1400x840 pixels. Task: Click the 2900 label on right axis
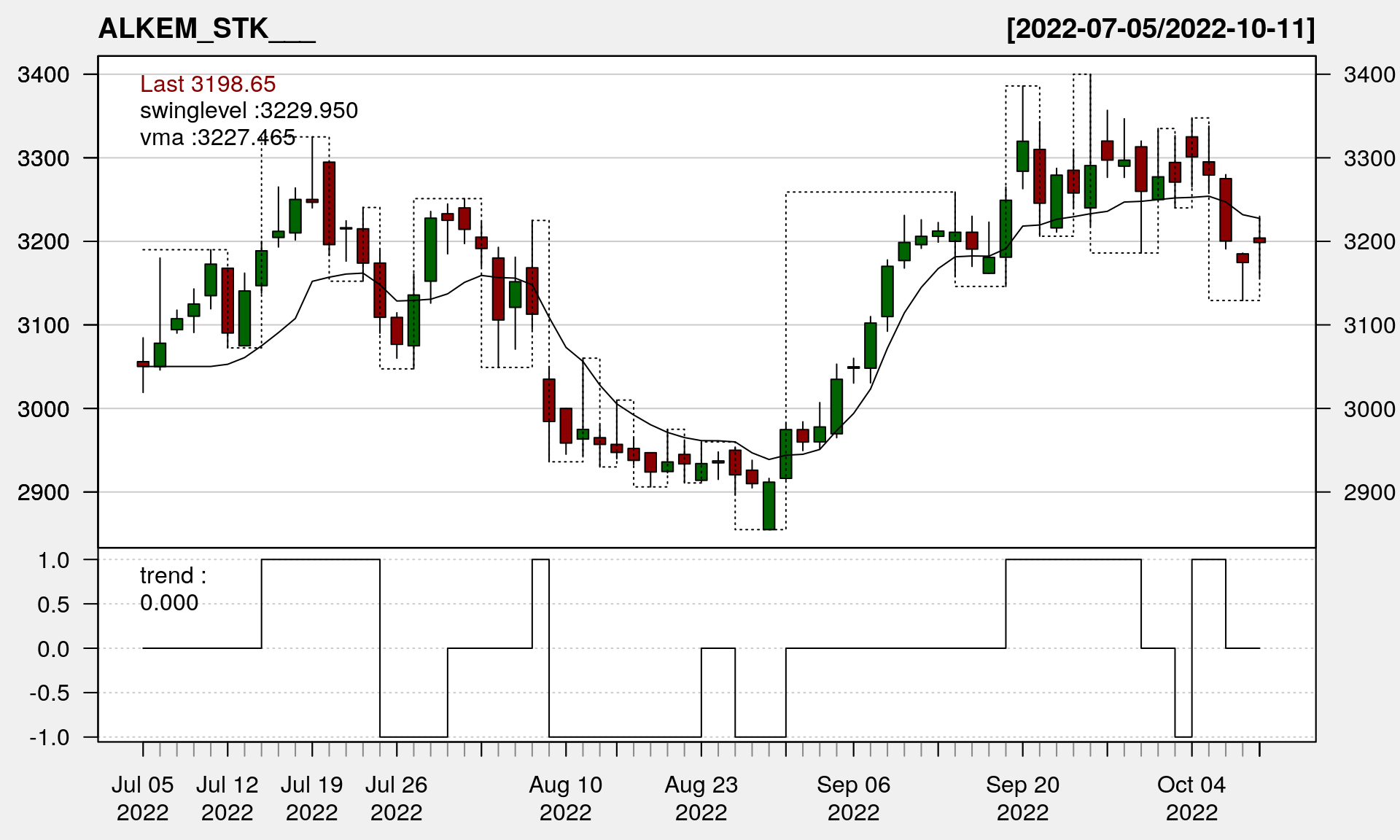[x=1369, y=492]
